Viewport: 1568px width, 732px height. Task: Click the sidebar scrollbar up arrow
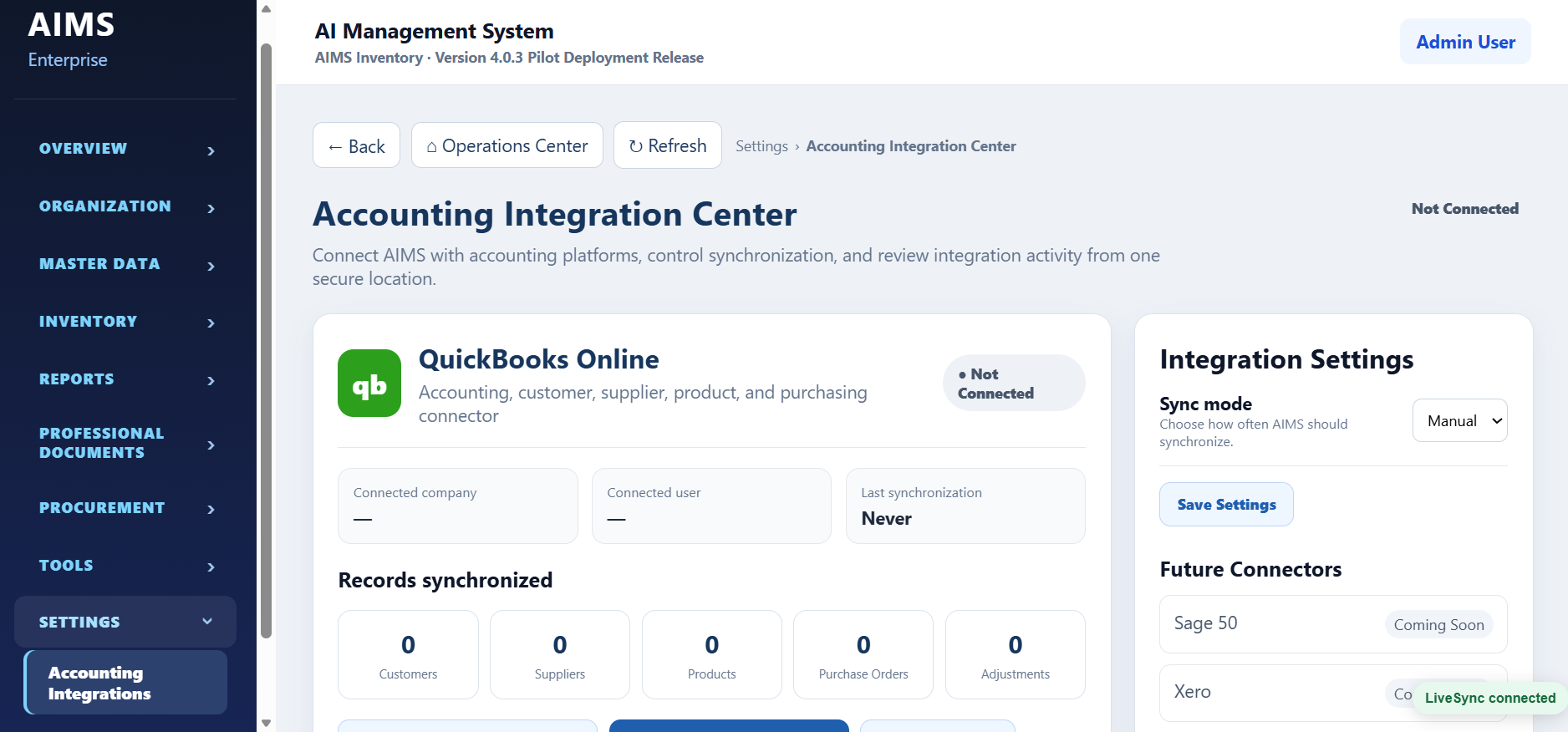(266, 9)
